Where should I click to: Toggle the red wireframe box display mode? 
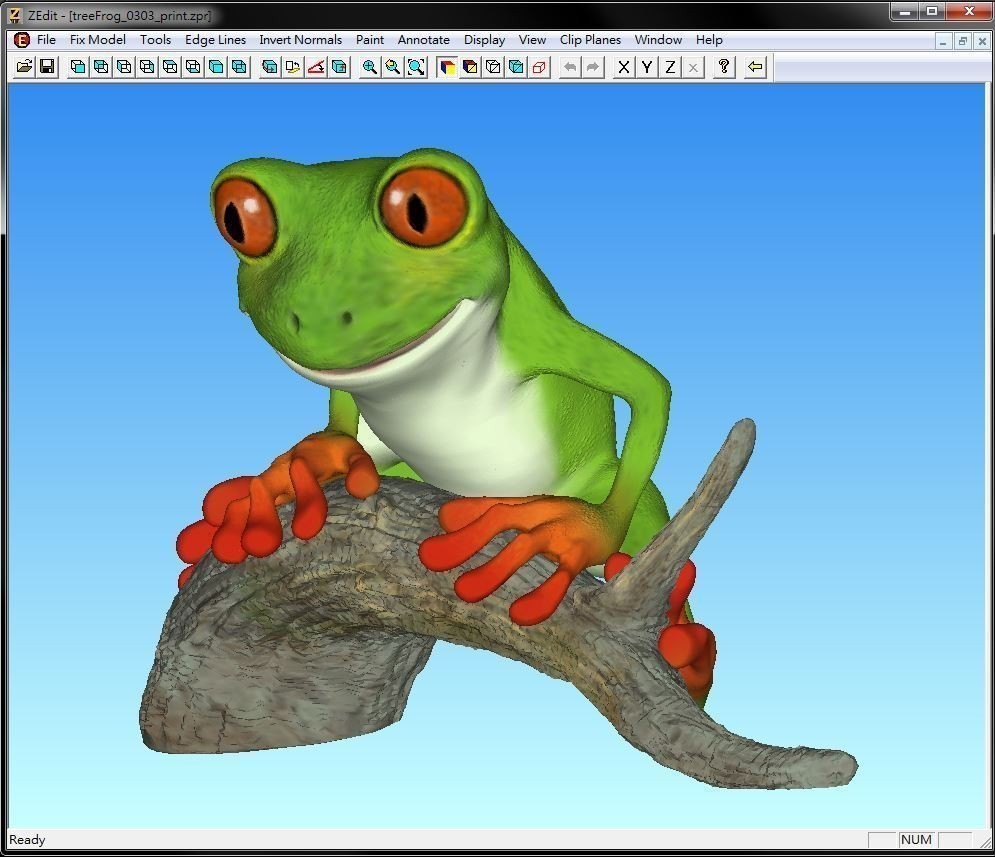540,67
